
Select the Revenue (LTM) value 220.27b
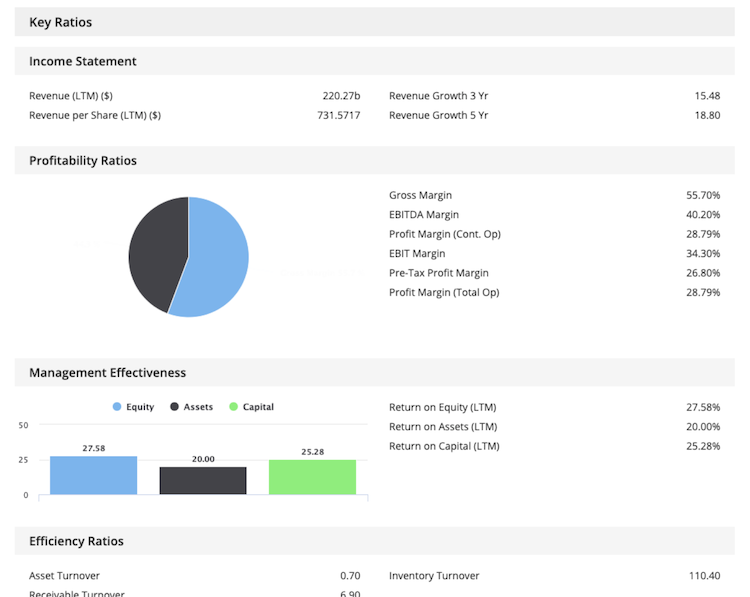340,96
